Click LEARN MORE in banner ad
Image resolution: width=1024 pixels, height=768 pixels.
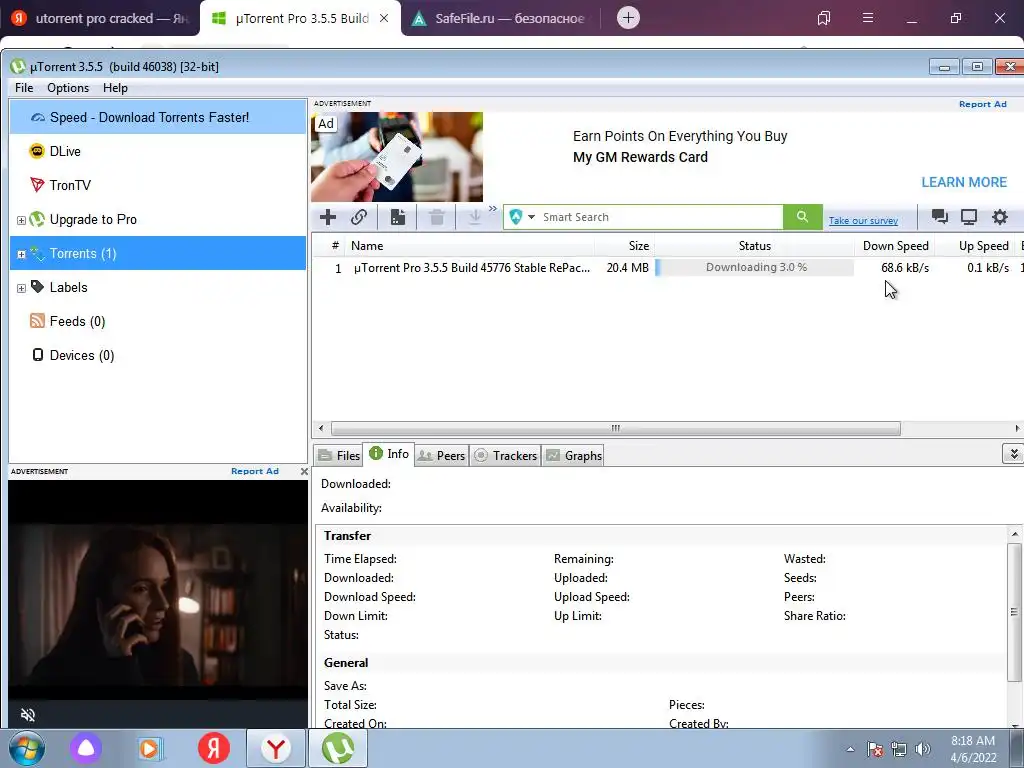click(964, 182)
